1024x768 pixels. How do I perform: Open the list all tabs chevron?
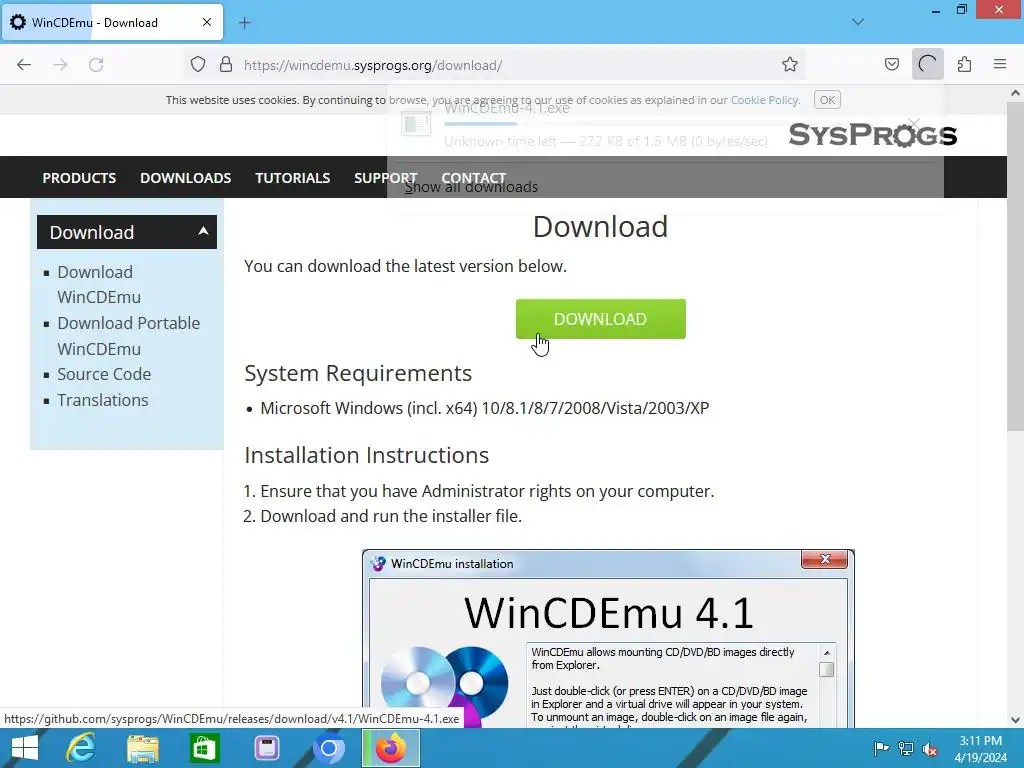tap(858, 22)
